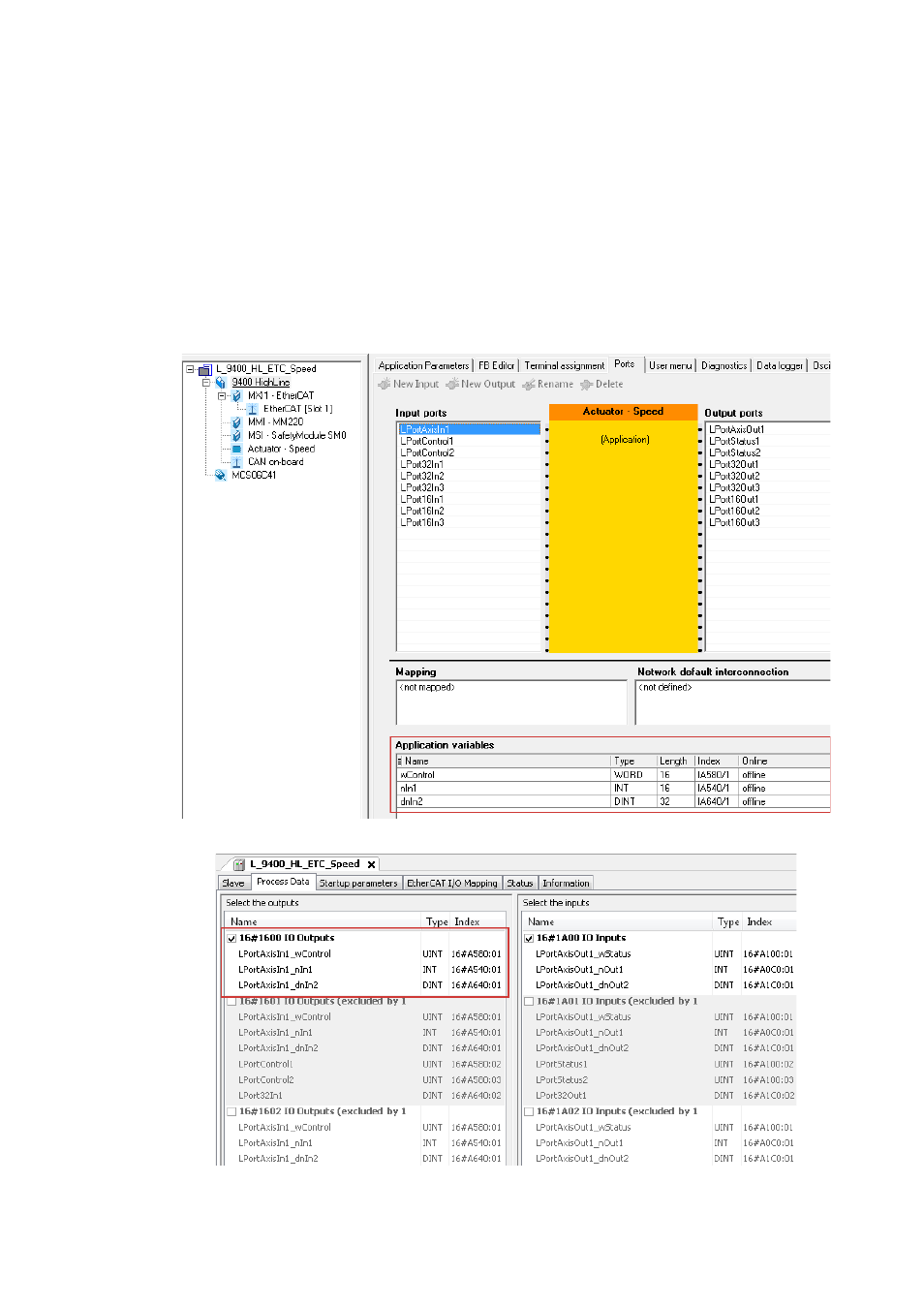Open the Information tab
The image size is (924, 1308).
[x=566, y=883]
